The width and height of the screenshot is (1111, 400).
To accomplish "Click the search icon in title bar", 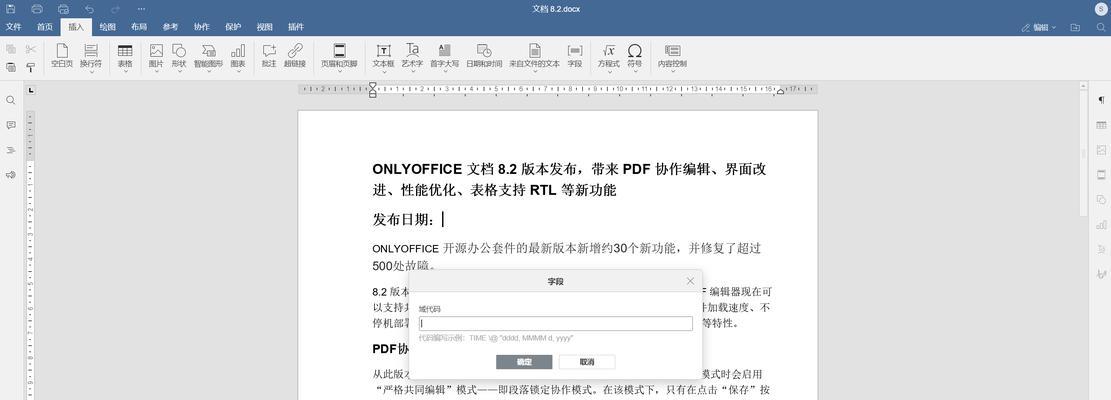I will coord(1100,27).
